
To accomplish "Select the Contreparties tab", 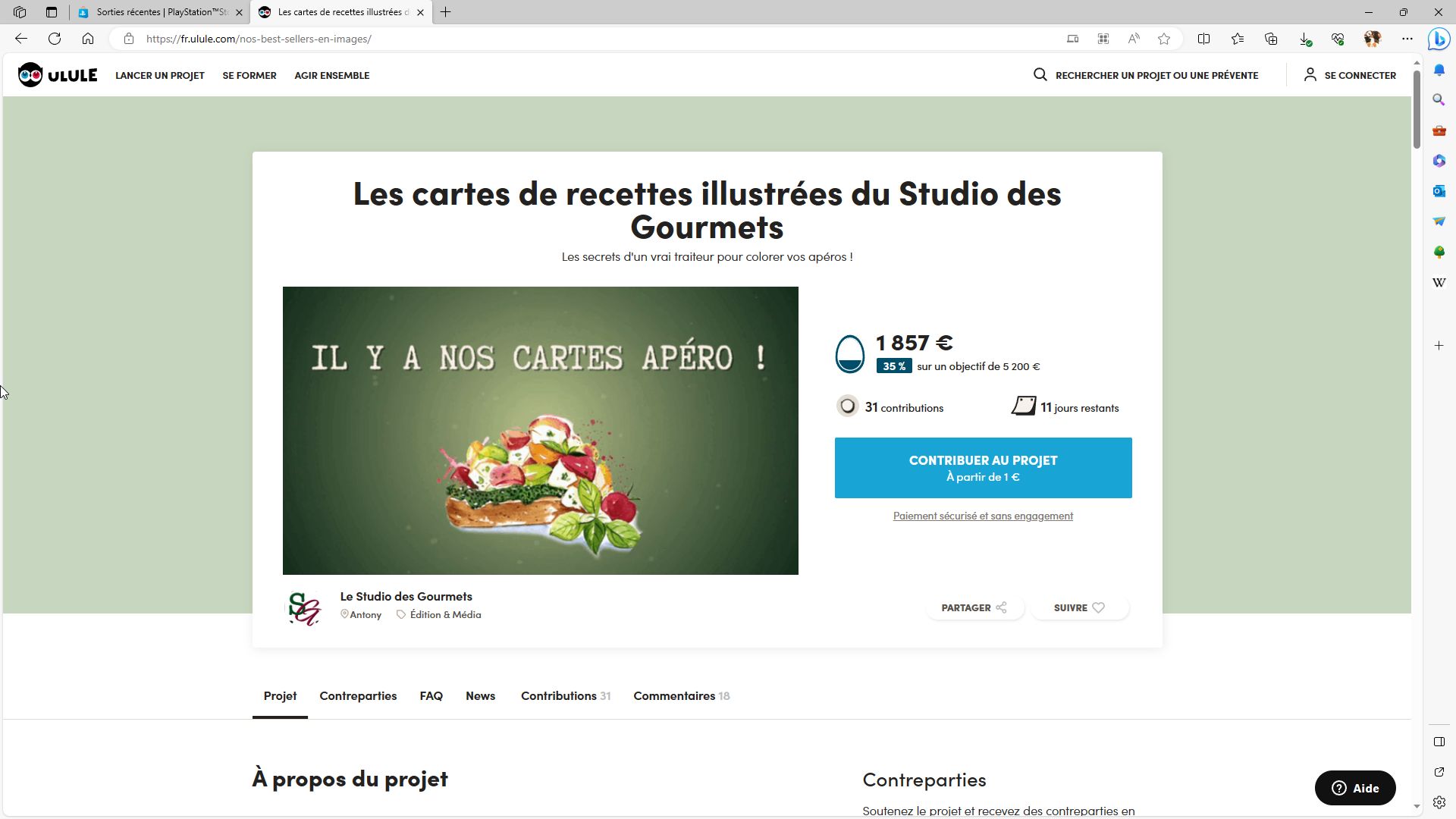I will [358, 696].
